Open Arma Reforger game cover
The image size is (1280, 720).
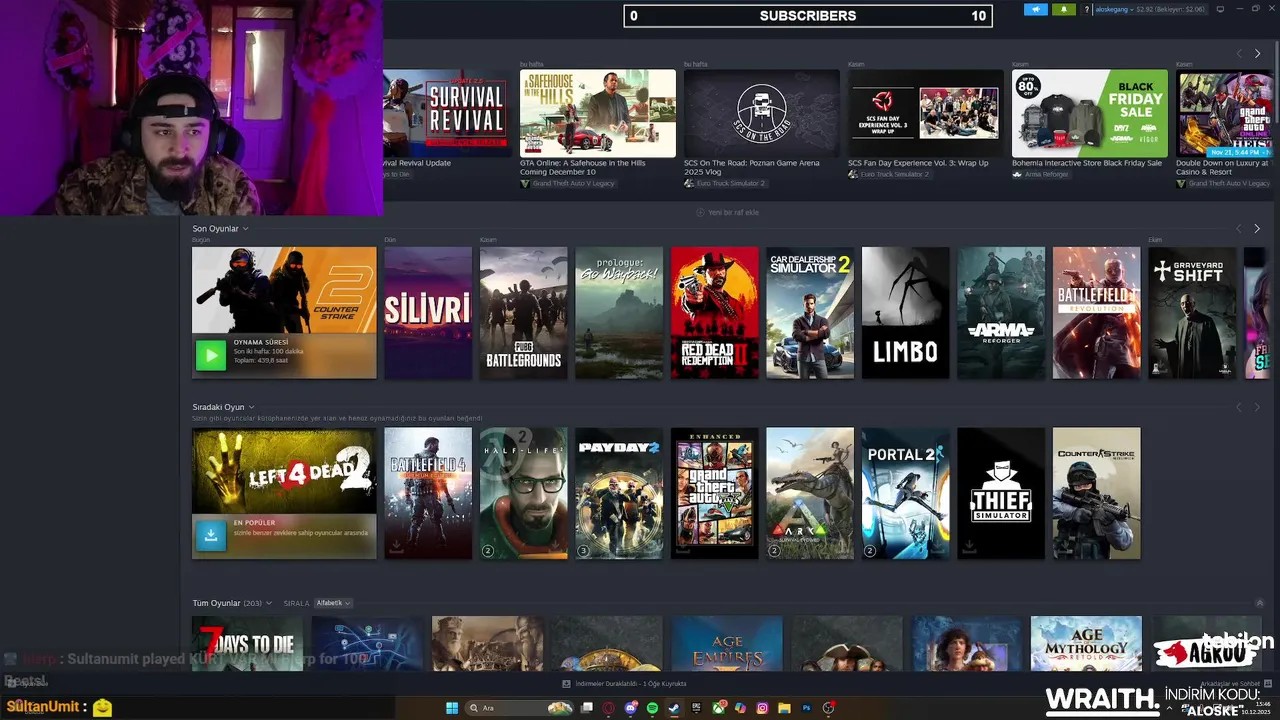(1001, 313)
